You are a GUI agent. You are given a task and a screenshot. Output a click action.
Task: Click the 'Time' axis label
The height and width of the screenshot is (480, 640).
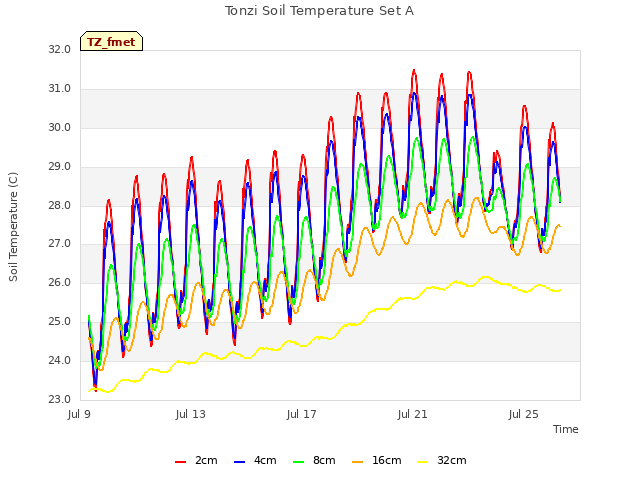point(566,429)
